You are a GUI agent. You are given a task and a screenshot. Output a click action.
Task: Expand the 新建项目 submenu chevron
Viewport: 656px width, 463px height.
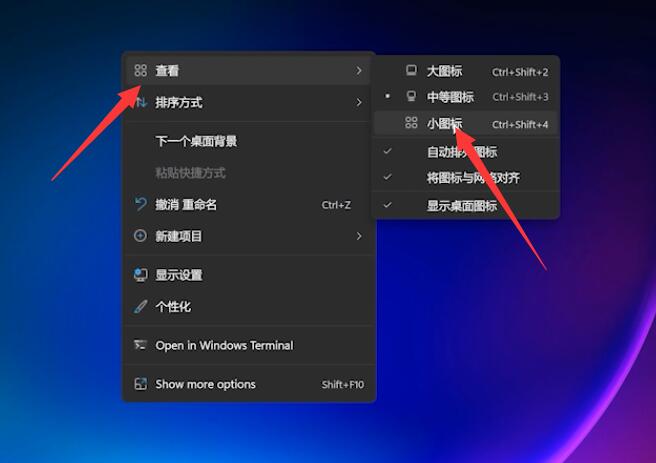(359, 236)
